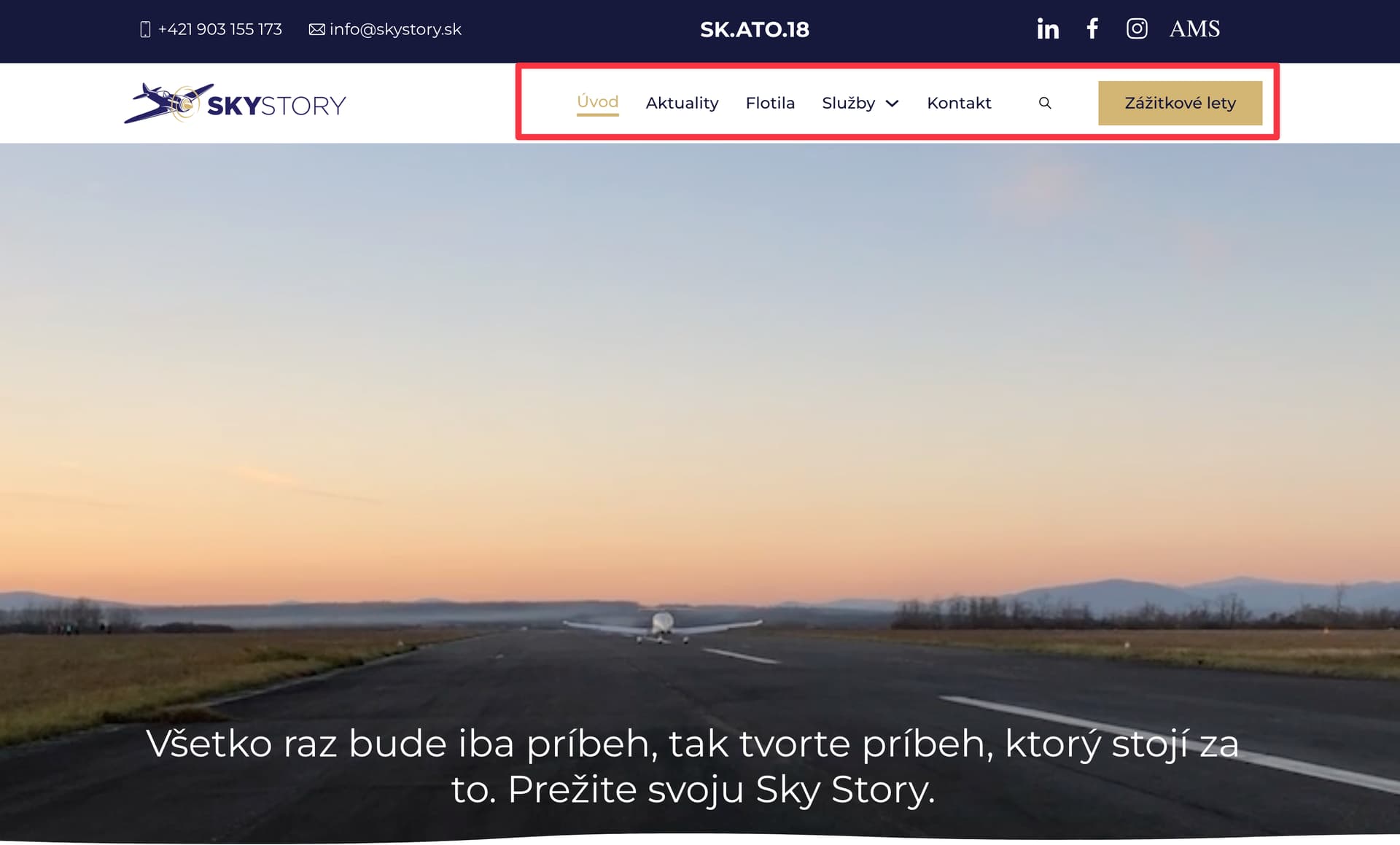The image size is (1400, 845).
Task: Click the search magnifier icon
Action: point(1045,103)
